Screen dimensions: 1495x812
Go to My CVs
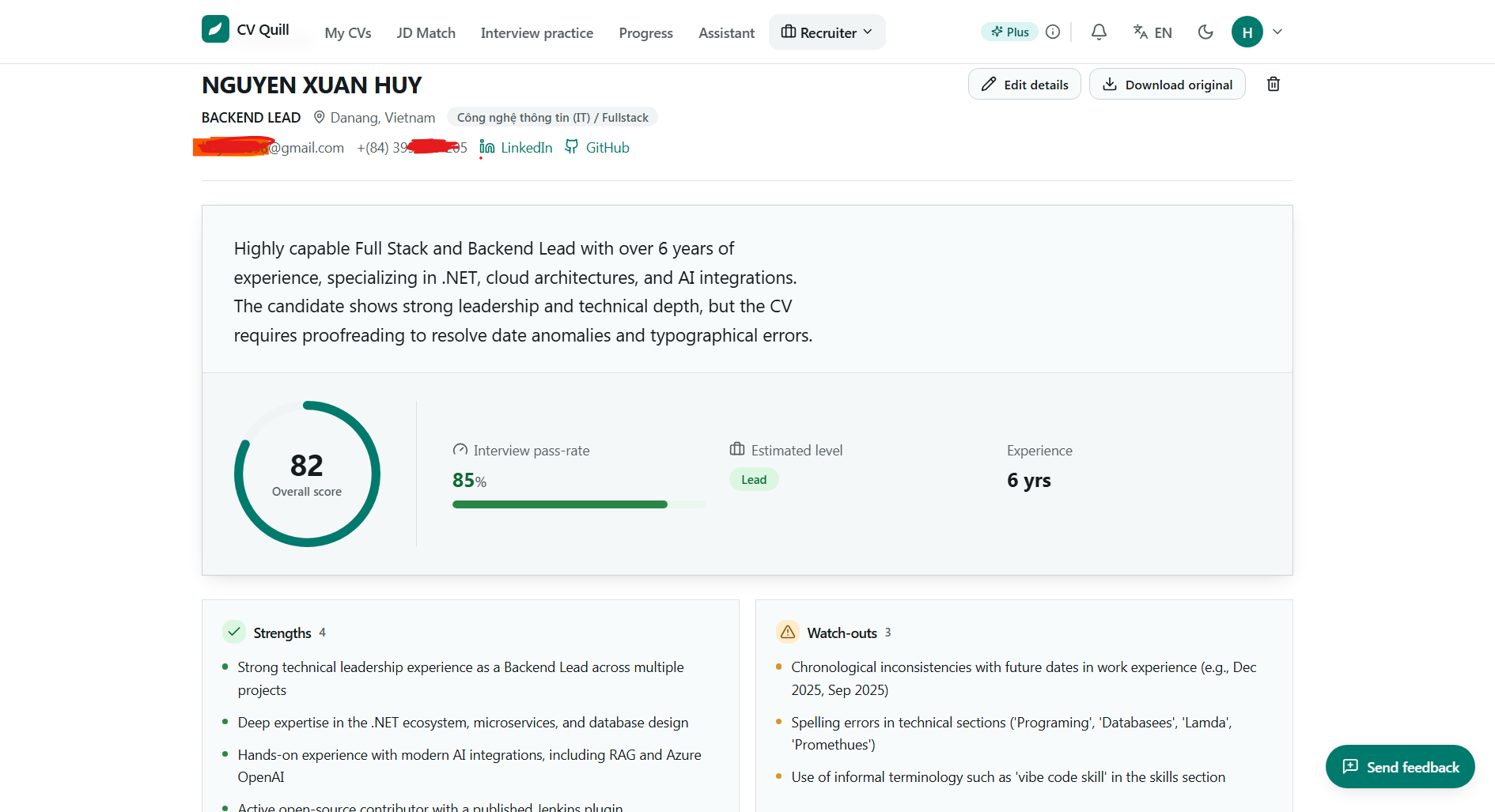coord(348,33)
